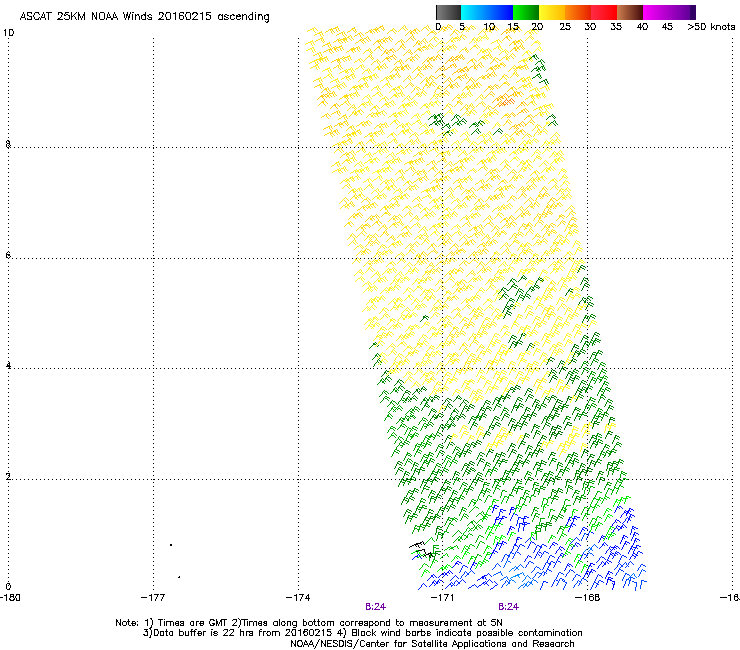Click the 'NOAA/NESDIS/Center for Satellite Applications and Research' credit
The height and width of the screenshot is (650, 740).
click(432, 644)
